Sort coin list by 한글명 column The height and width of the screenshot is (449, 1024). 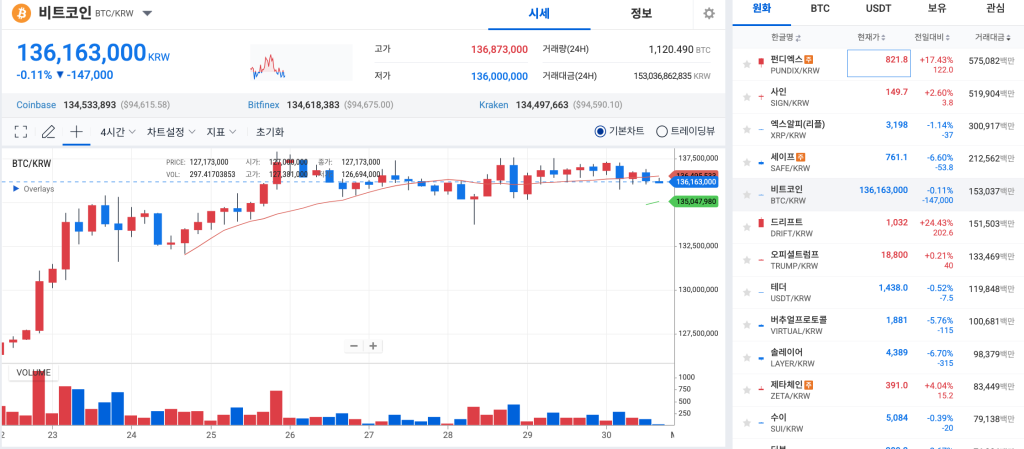click(x=786, y=37)
